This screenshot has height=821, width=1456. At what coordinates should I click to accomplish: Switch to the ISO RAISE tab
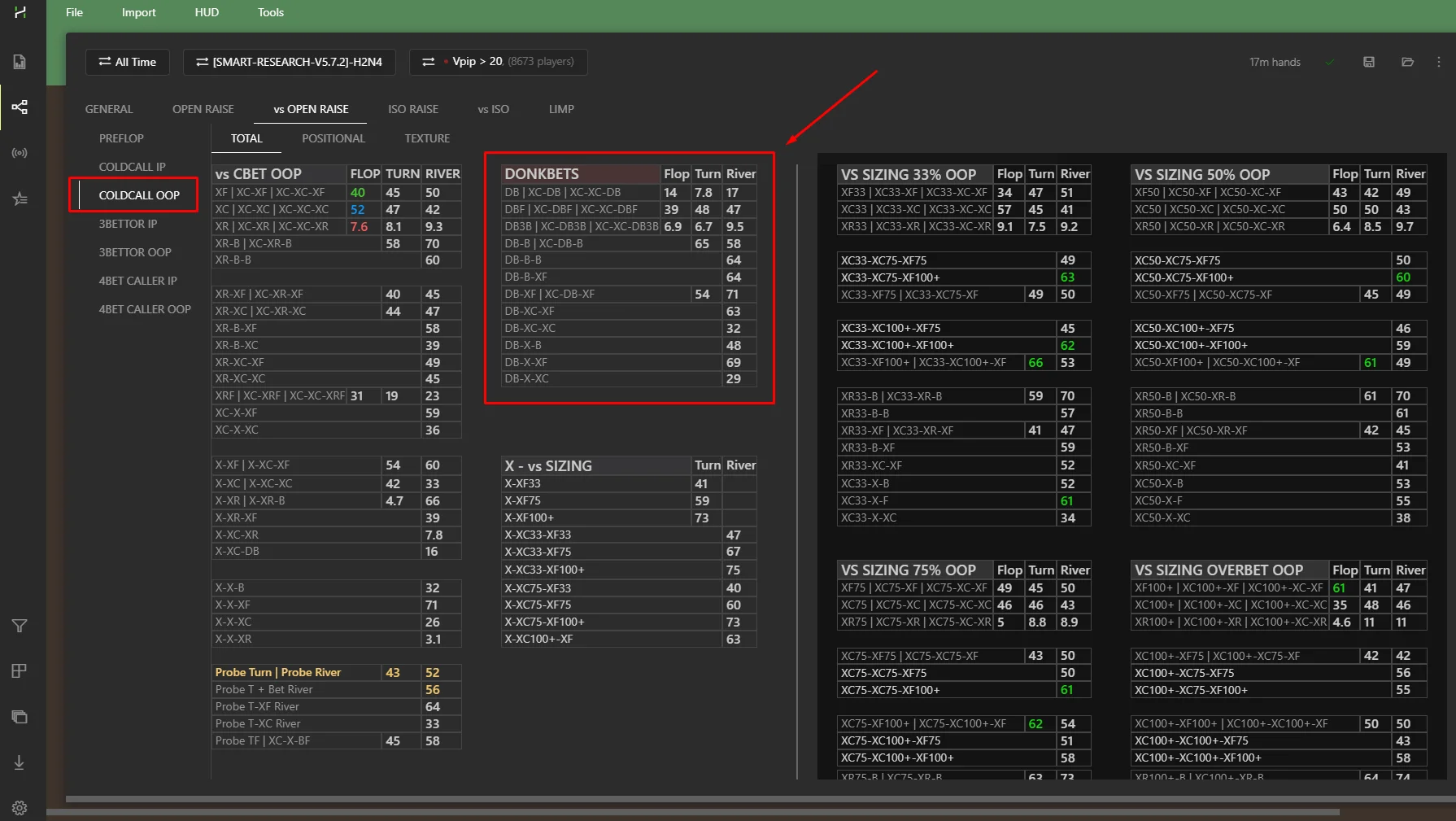[x=412, y=109]
